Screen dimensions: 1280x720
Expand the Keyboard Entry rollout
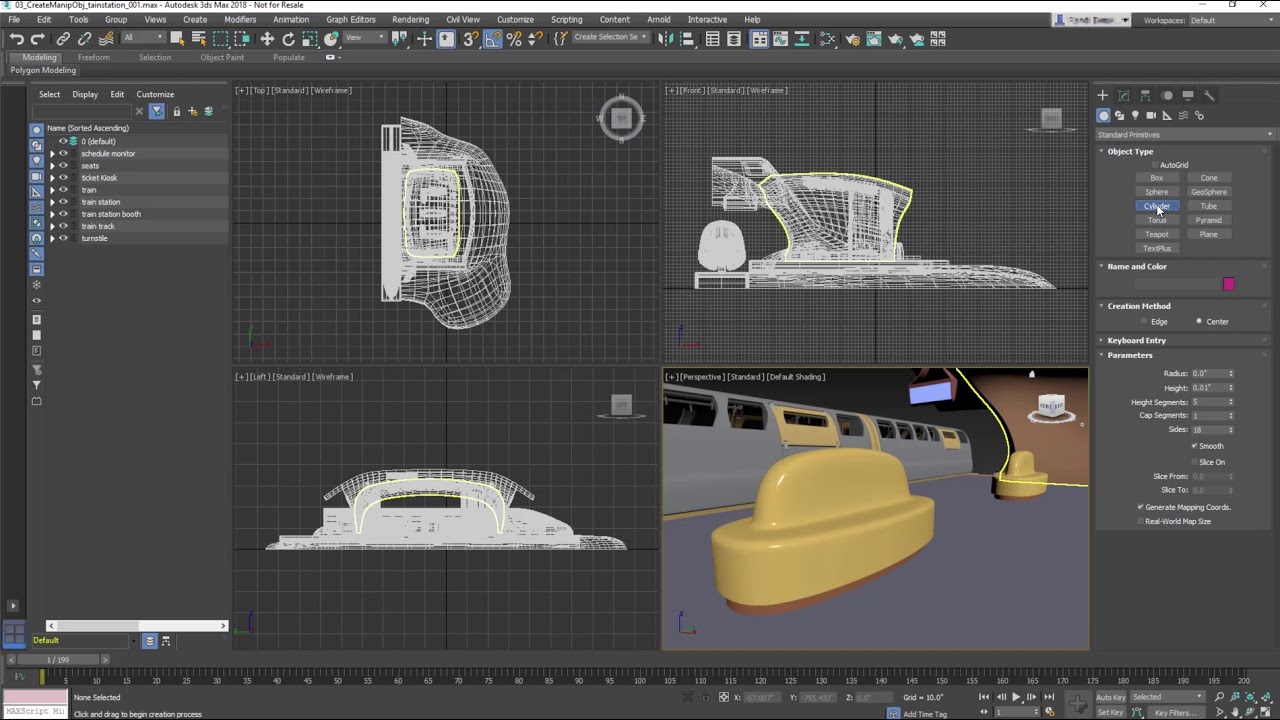coord(1136,340)
